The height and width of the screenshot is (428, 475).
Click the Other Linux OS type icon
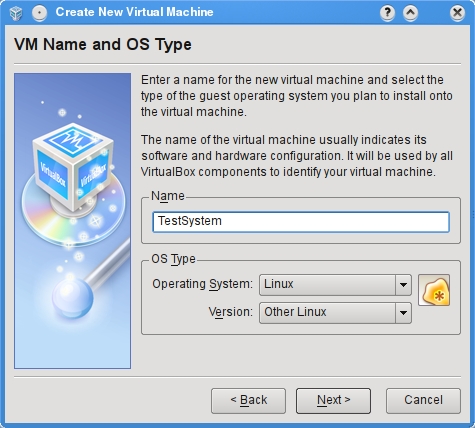(434, 290)
